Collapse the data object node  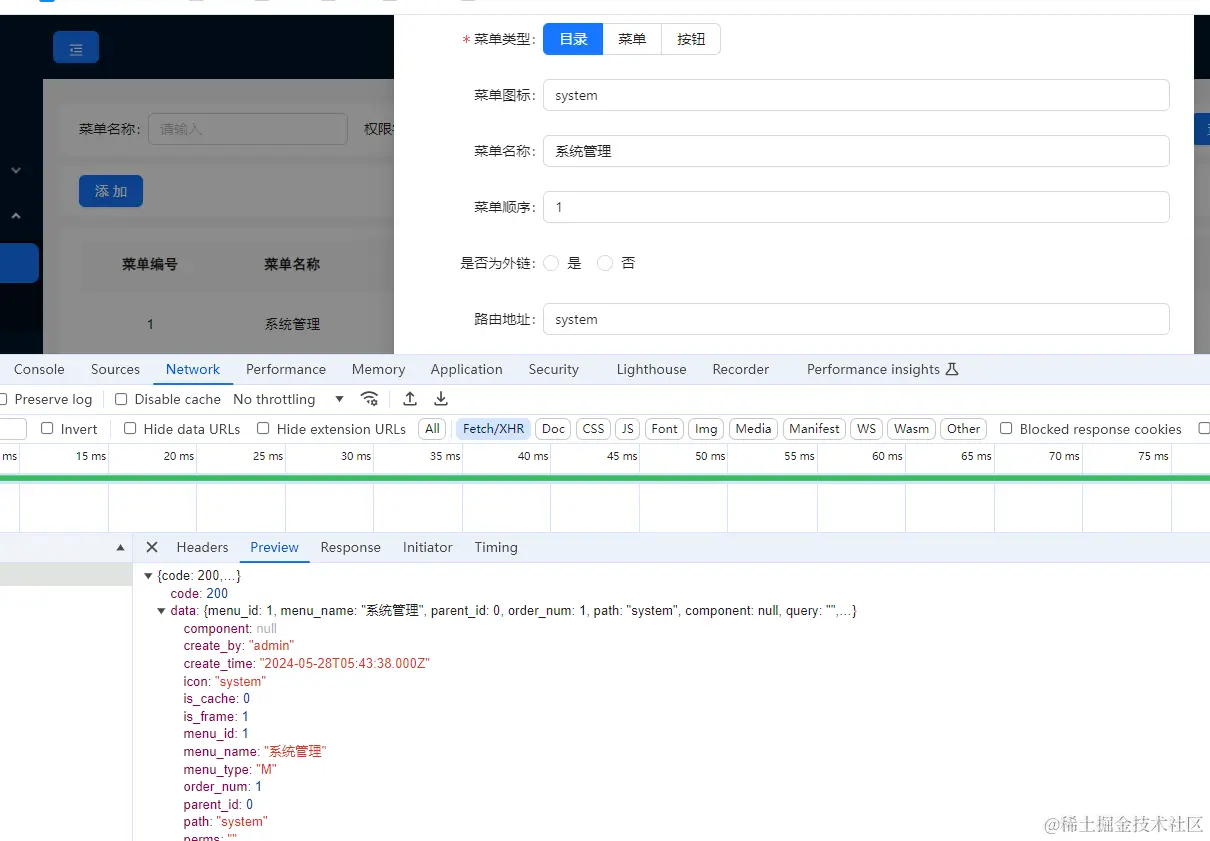162,611
